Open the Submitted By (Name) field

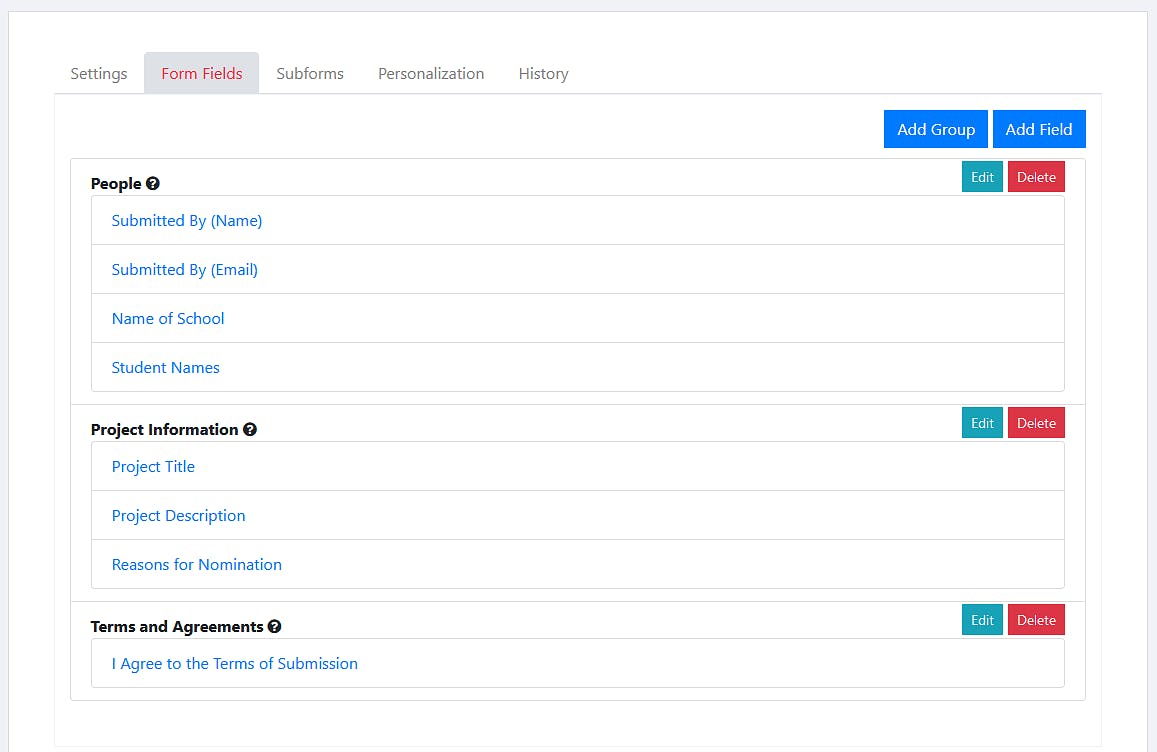(187, 221)
